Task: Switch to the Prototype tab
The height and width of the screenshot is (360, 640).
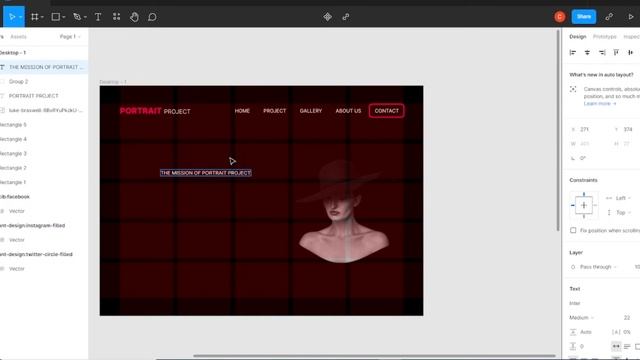Action: click(604, 37)
